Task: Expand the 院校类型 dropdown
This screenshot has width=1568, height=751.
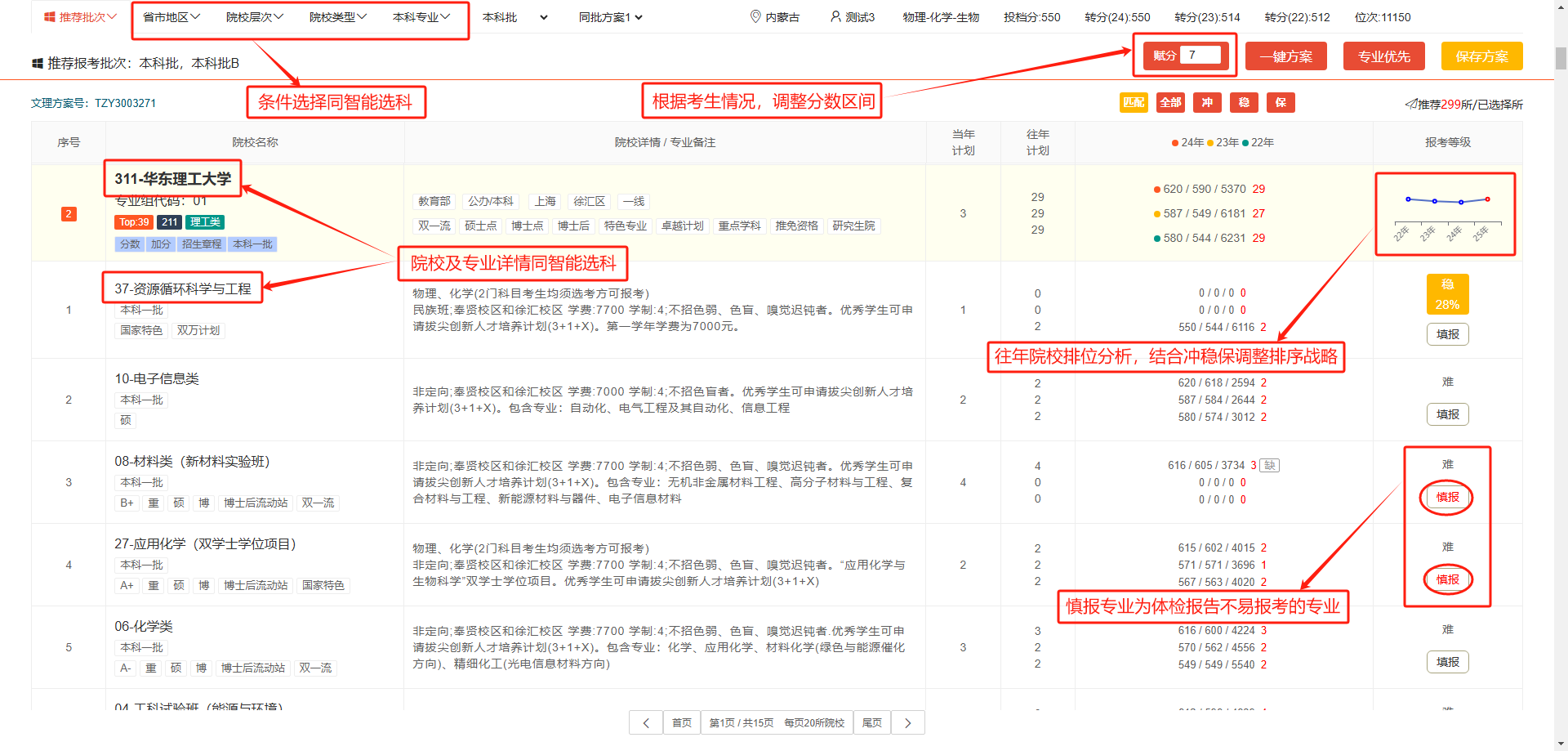Action: point(337,17)
